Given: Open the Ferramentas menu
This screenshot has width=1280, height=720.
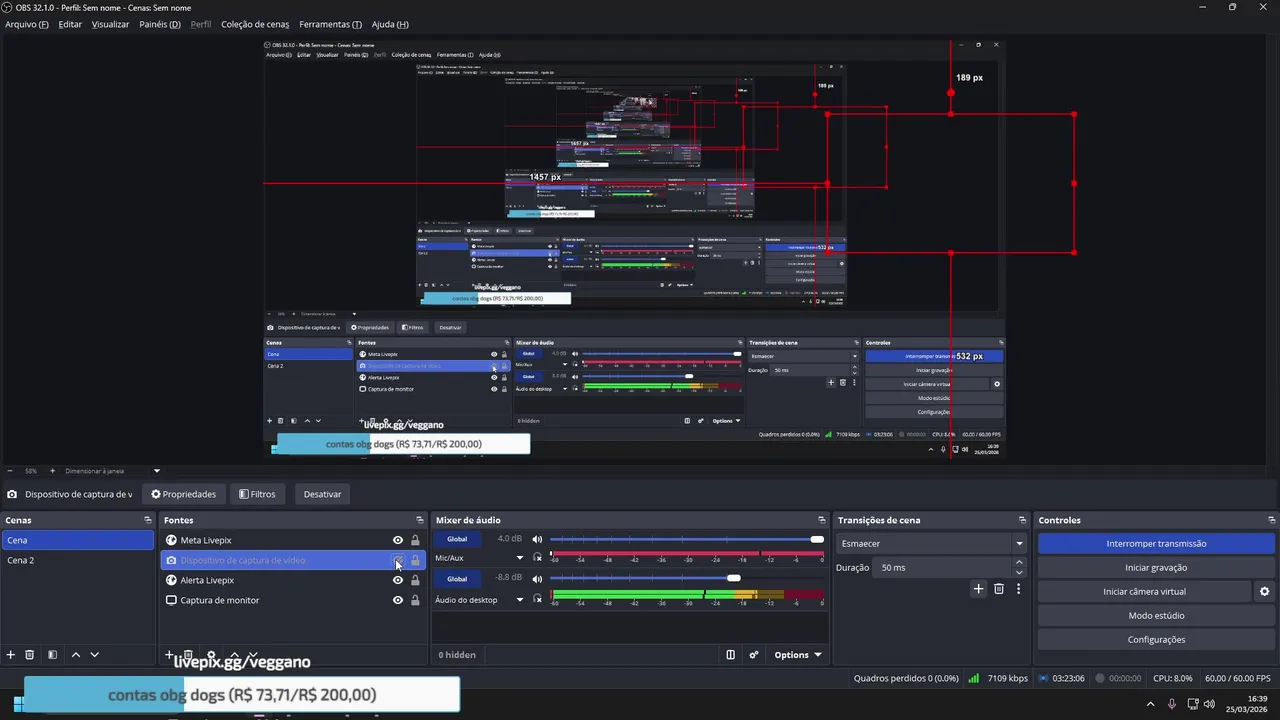Looking at the screenshot, I should pos(331,24).
